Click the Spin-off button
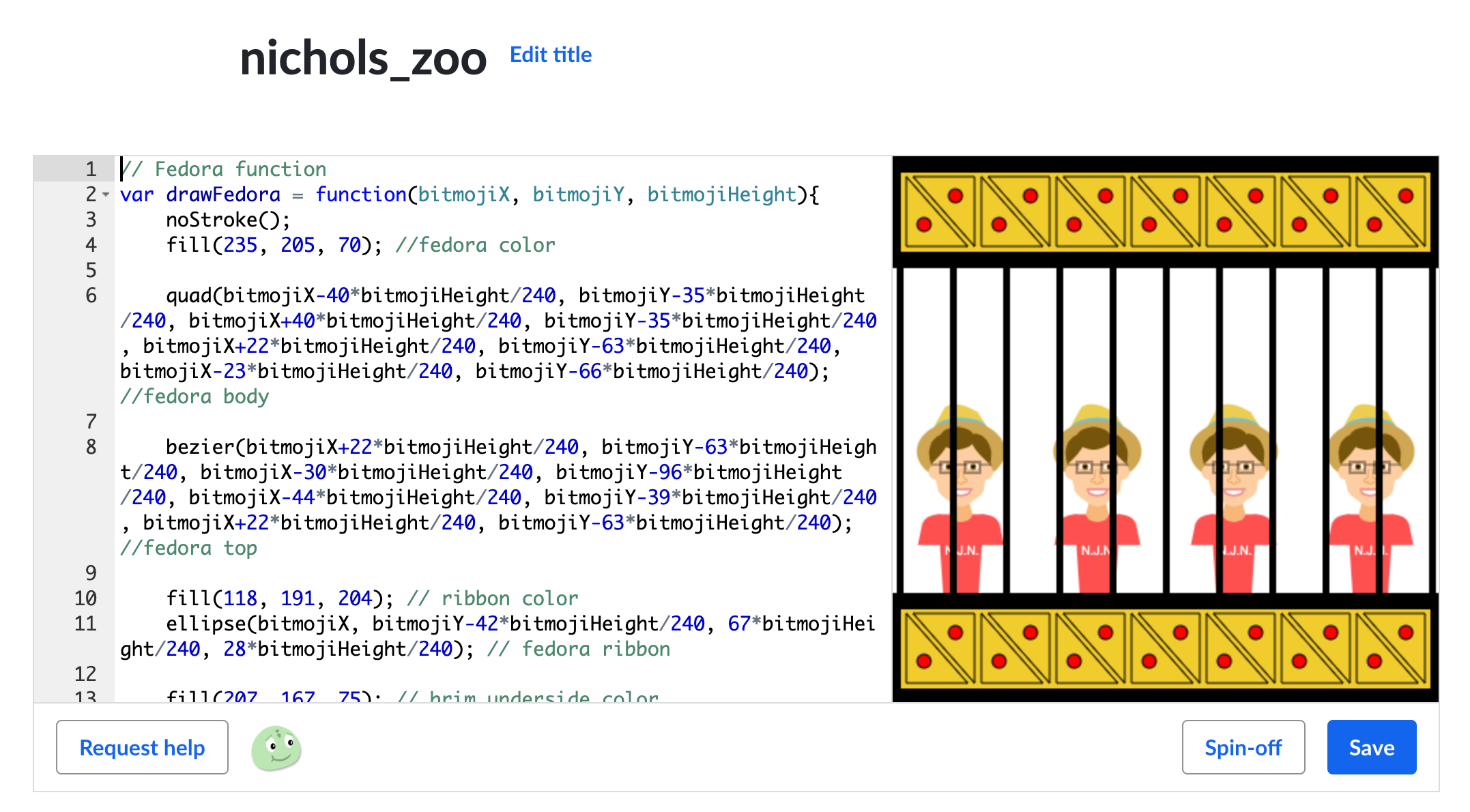Viewport: 1470px width, 812px height. pos(1243,748)
